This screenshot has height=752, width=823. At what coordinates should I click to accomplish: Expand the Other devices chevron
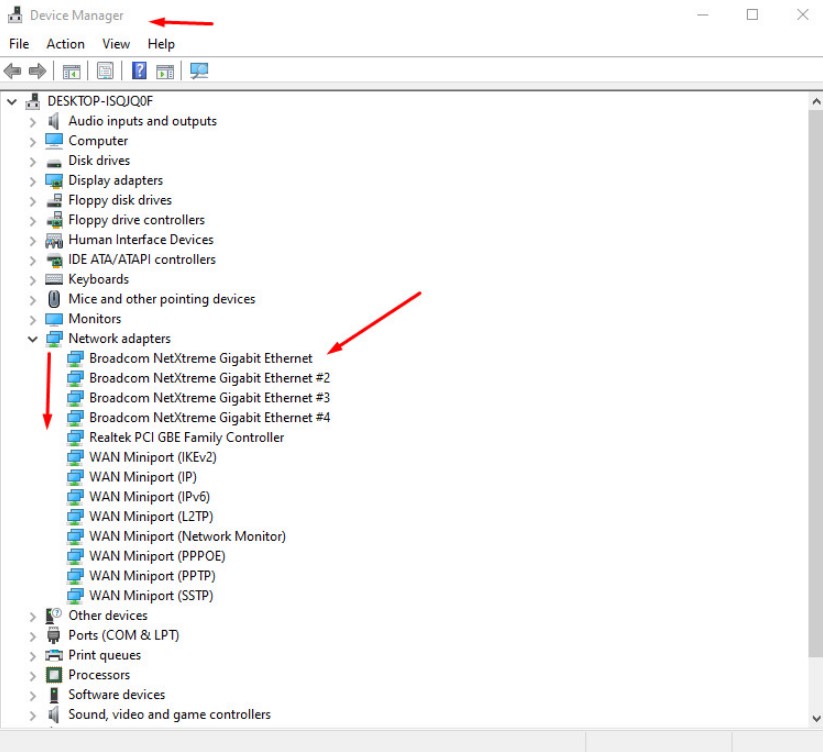(33, 616)
